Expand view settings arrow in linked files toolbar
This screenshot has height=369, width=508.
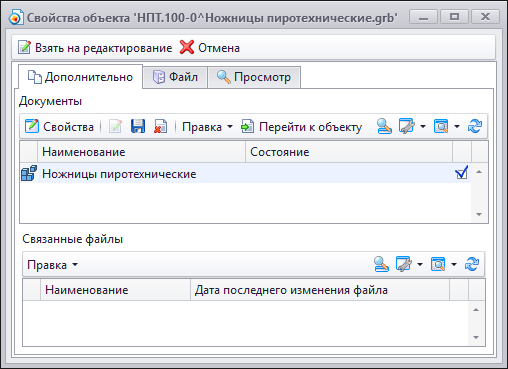pyautogui.click(x=420, y=264)
